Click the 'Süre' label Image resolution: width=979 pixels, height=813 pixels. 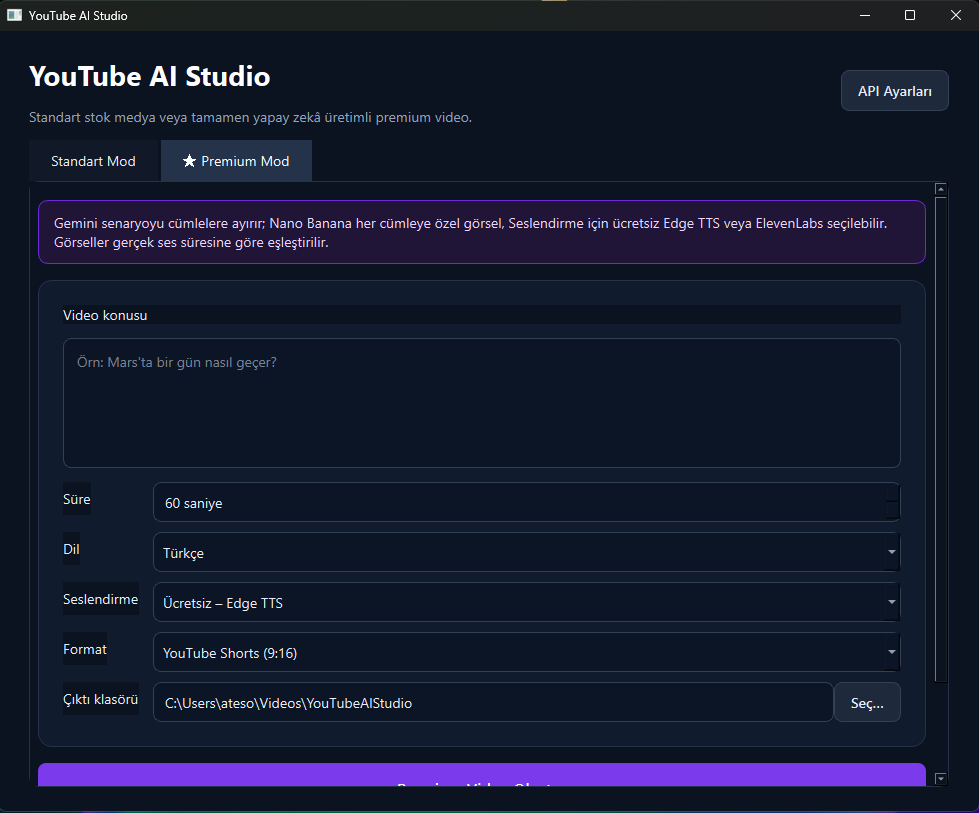tap(77, 500)
